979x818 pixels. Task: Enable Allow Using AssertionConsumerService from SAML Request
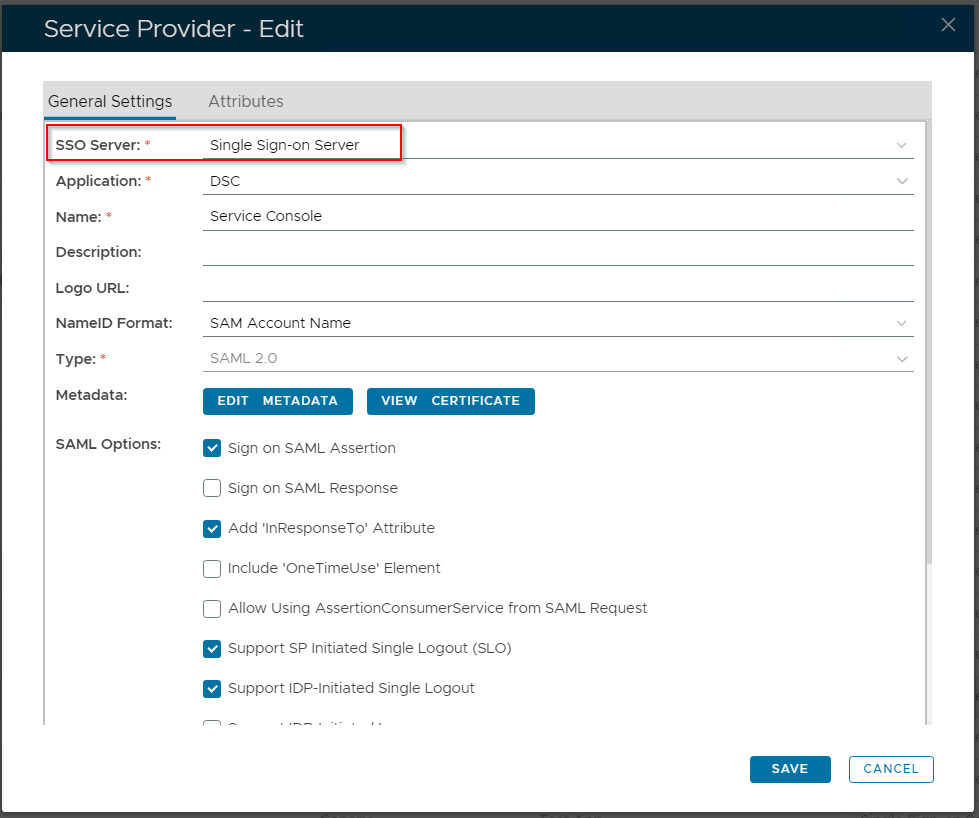pos(212,608)
